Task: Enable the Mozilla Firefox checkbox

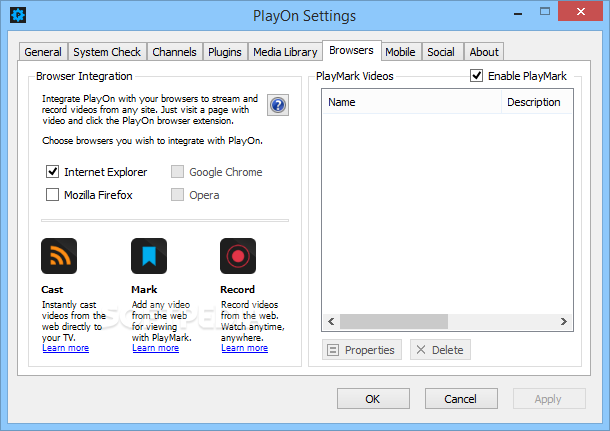Action: 53,194
